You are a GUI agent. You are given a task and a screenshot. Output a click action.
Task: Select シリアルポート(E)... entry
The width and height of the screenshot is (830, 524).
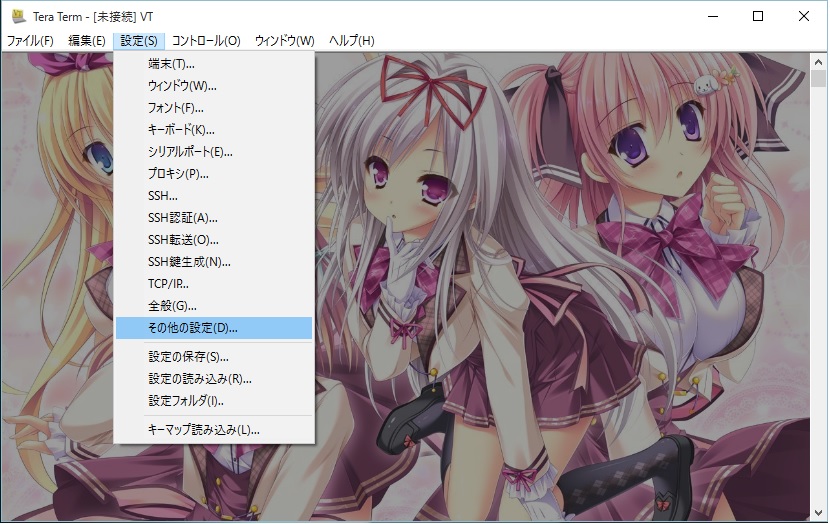point(214,152)
